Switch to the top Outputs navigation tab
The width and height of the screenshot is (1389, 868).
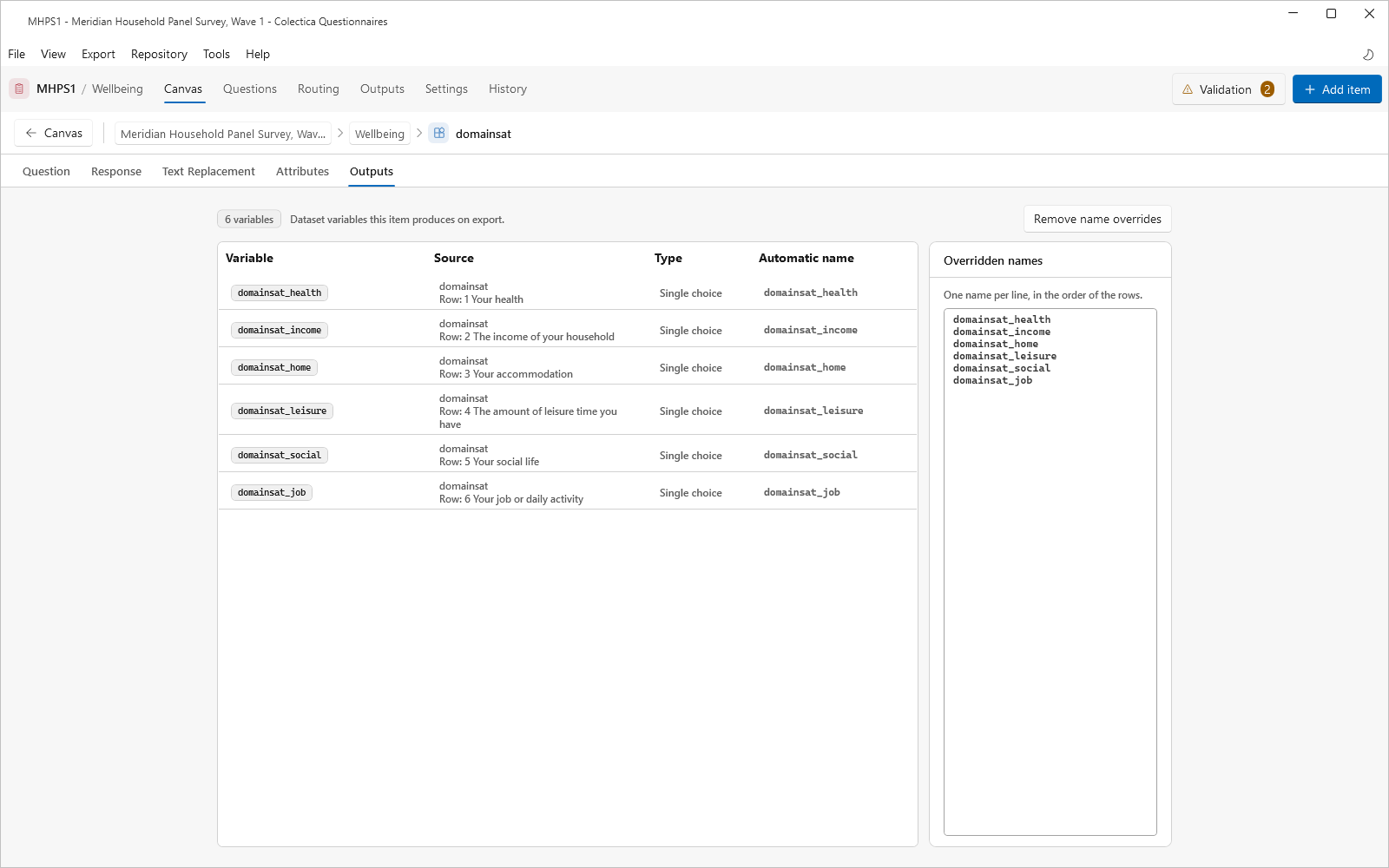point(382,89)
